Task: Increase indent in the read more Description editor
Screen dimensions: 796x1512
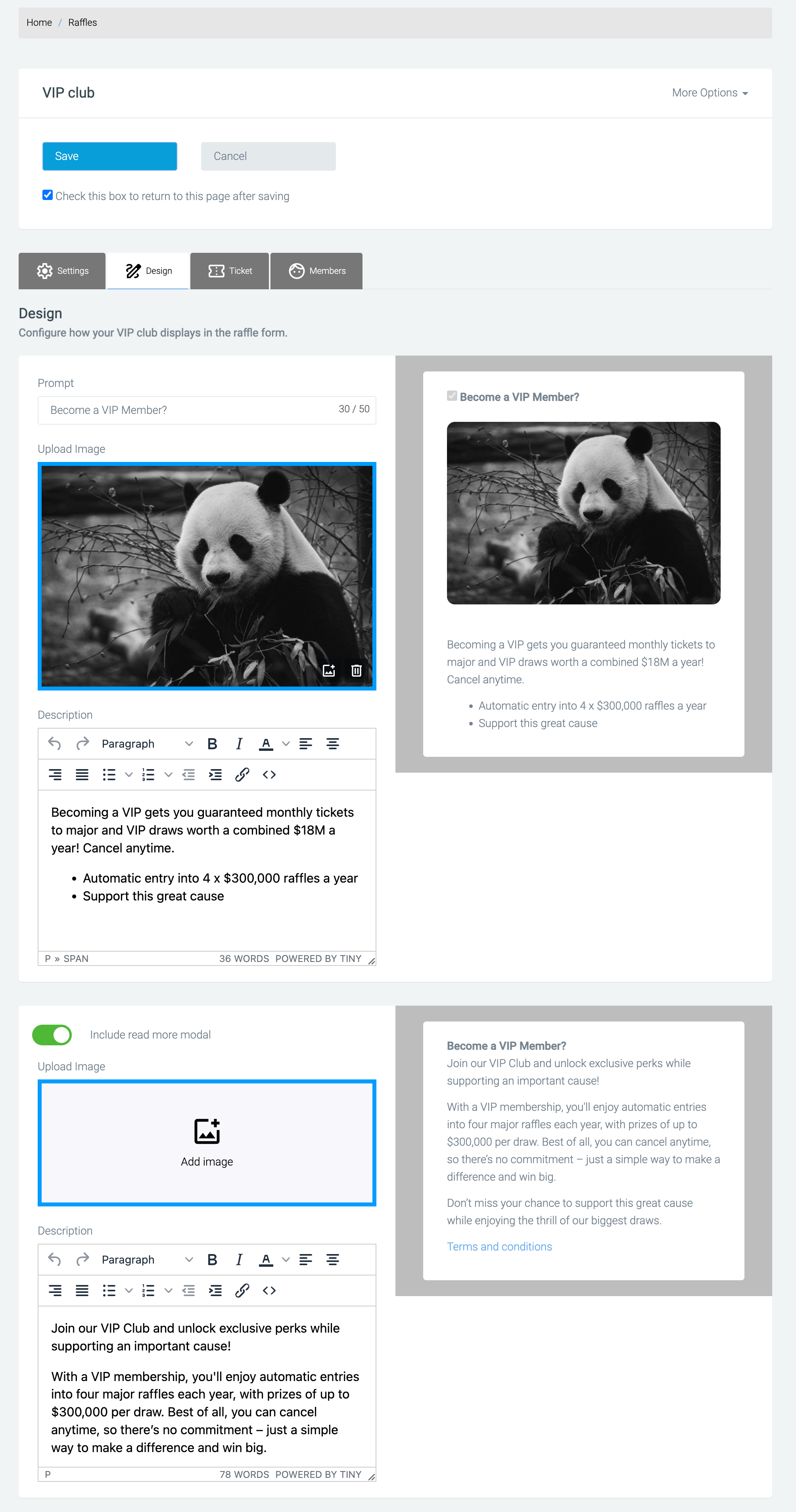Action: tap(215, 1291)
